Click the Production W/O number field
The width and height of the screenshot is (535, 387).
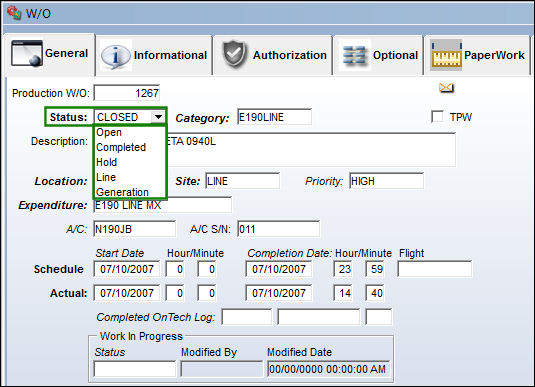[127, 93]
